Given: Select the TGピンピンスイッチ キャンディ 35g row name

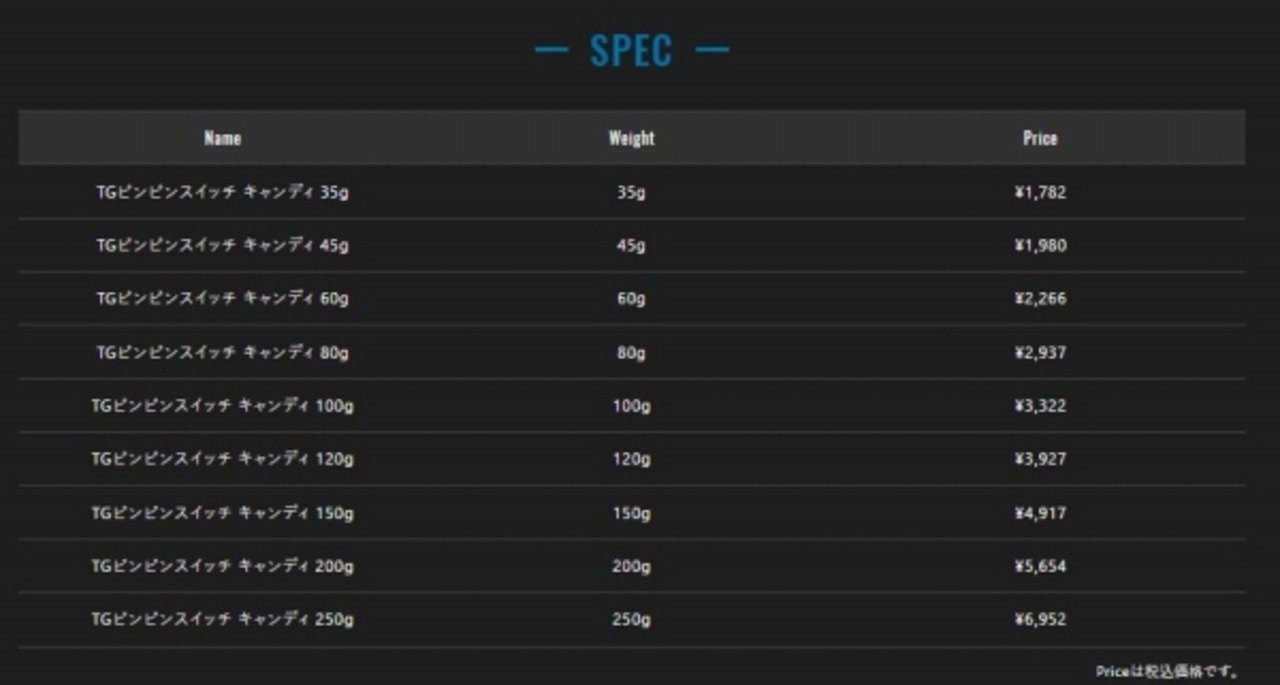Looking at the screenshot, I should pos(222,192).
